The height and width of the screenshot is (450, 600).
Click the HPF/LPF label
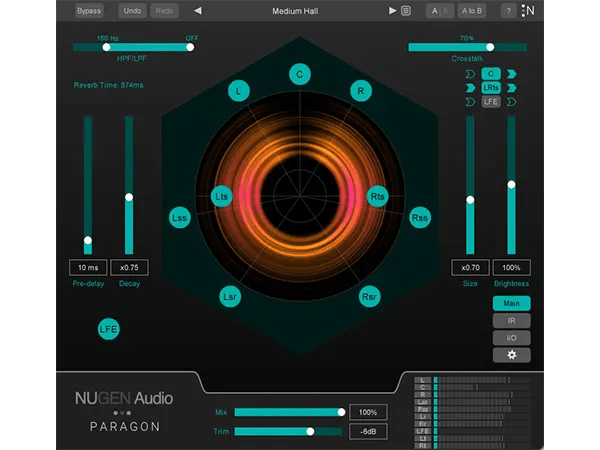click(132, 59)
